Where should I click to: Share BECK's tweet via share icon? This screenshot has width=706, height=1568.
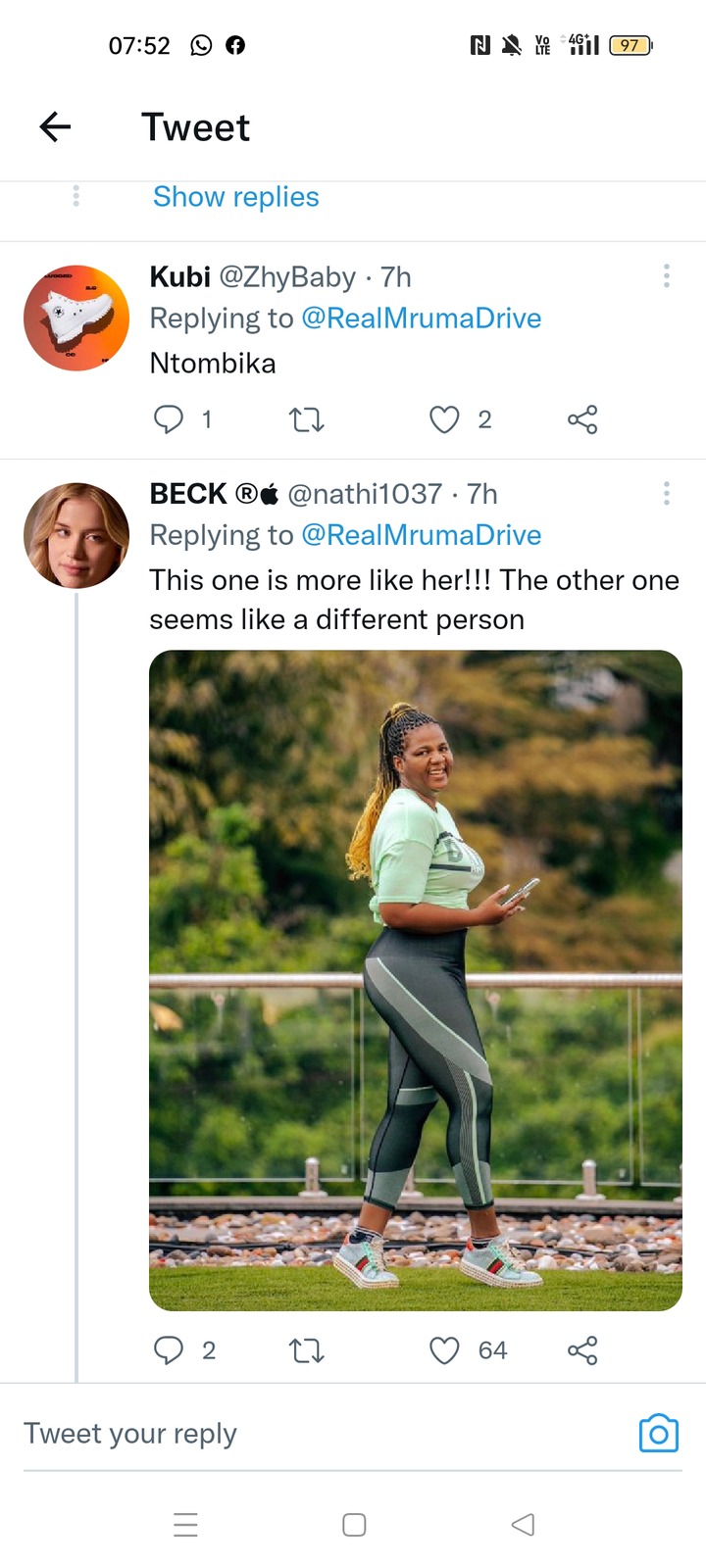[582, 1350]
